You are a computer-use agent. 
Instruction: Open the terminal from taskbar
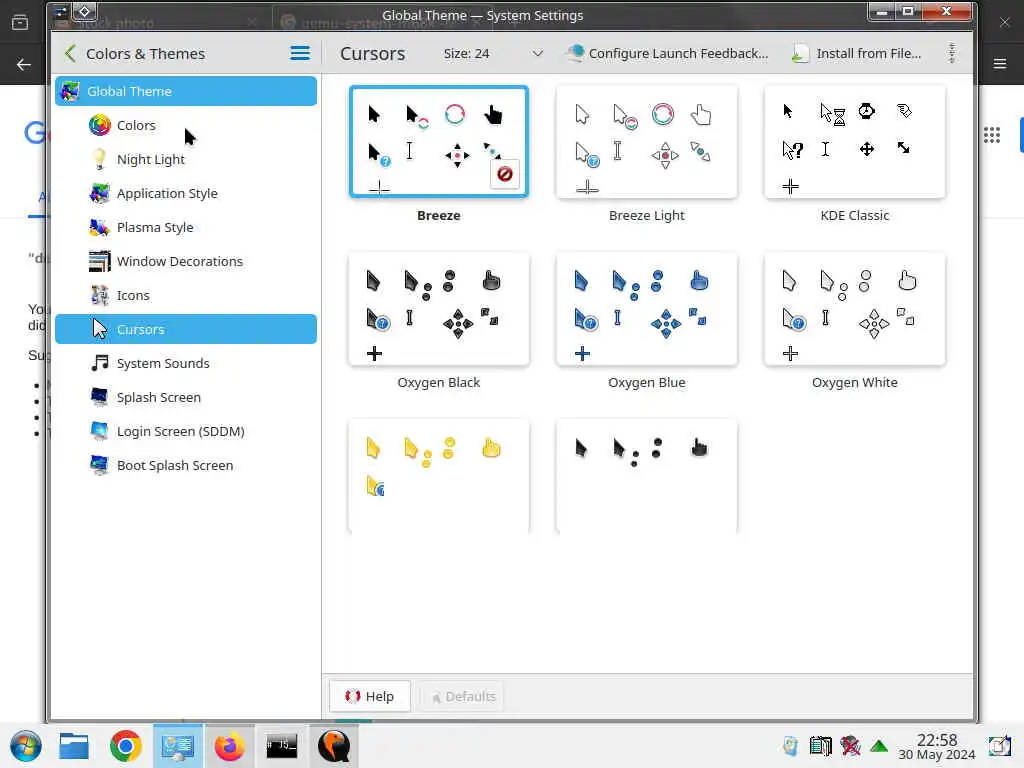click(x=281, y=746)
